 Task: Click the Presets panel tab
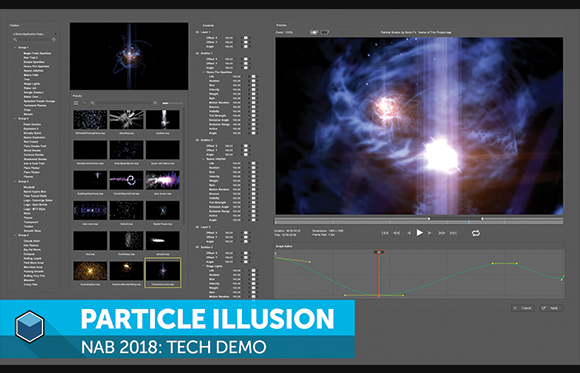[77, 96]
